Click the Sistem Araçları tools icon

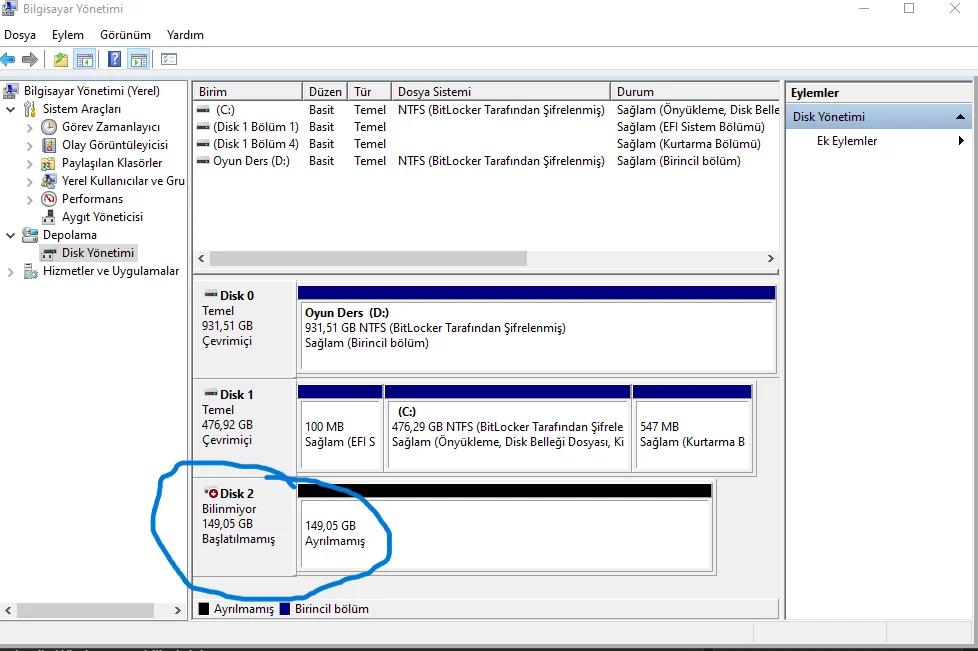[30, 109]
